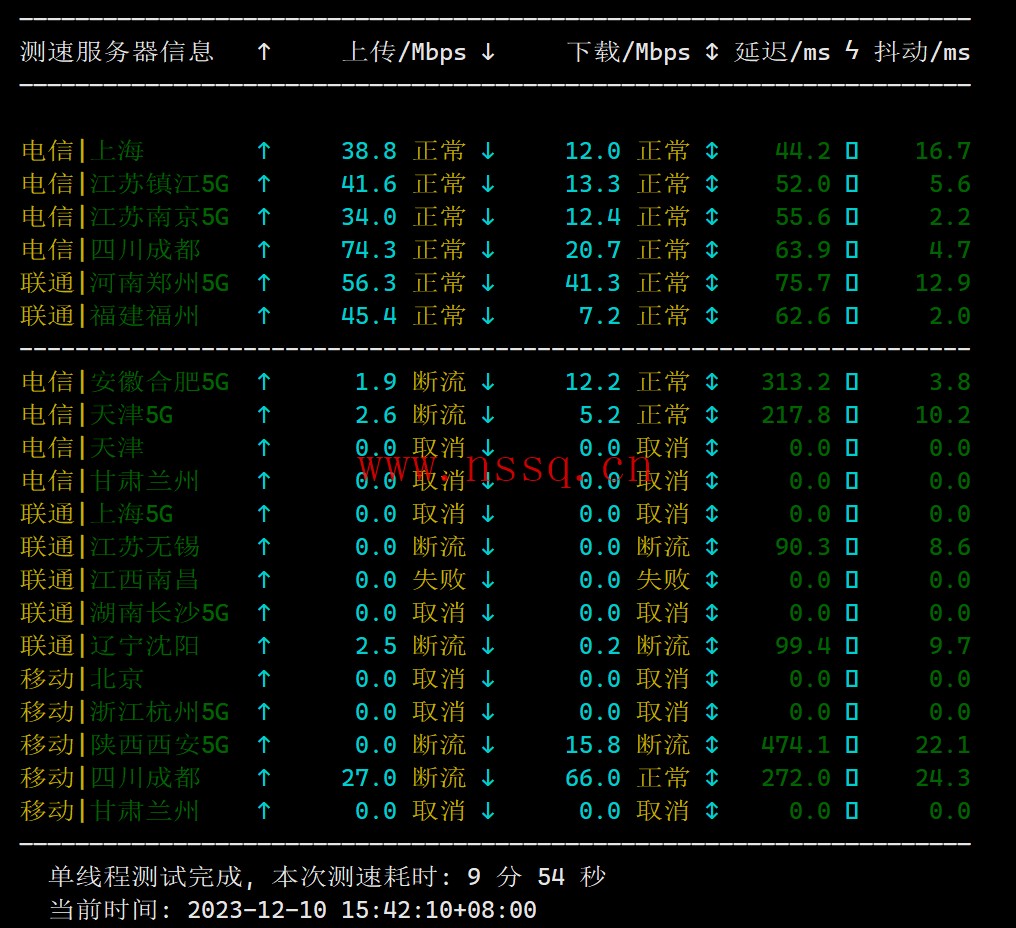Click the 上传/Mbps column header
Screen dimensions: 1016x928
tap(404, 52)
